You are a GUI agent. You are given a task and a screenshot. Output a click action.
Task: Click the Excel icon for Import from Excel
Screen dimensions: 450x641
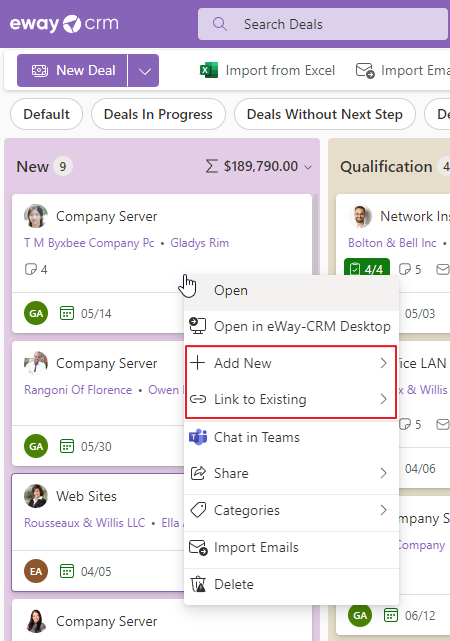(209, 70)
